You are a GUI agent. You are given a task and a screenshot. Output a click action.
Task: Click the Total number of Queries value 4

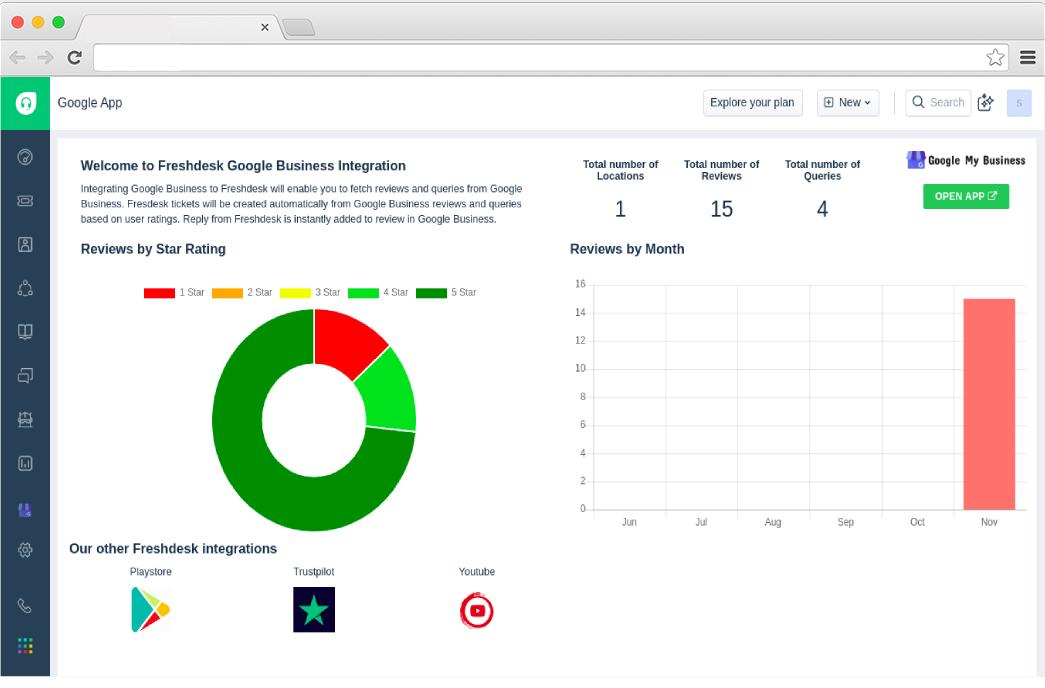click(822, 209)
